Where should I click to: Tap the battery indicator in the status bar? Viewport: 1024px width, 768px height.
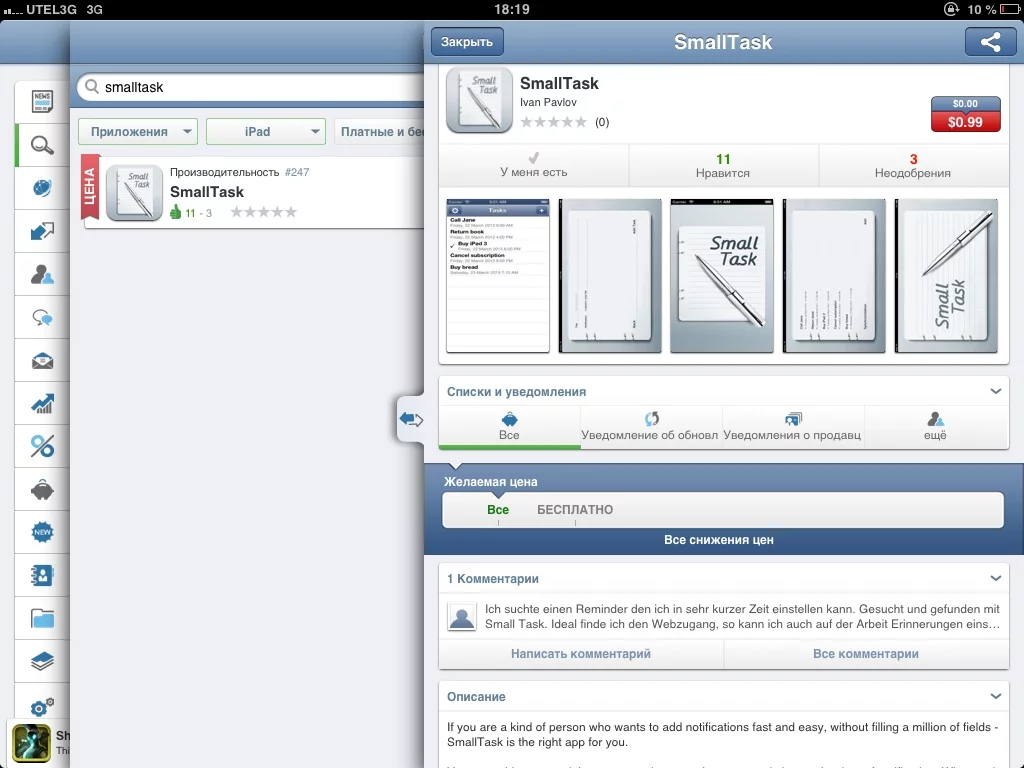[1009, 9]
